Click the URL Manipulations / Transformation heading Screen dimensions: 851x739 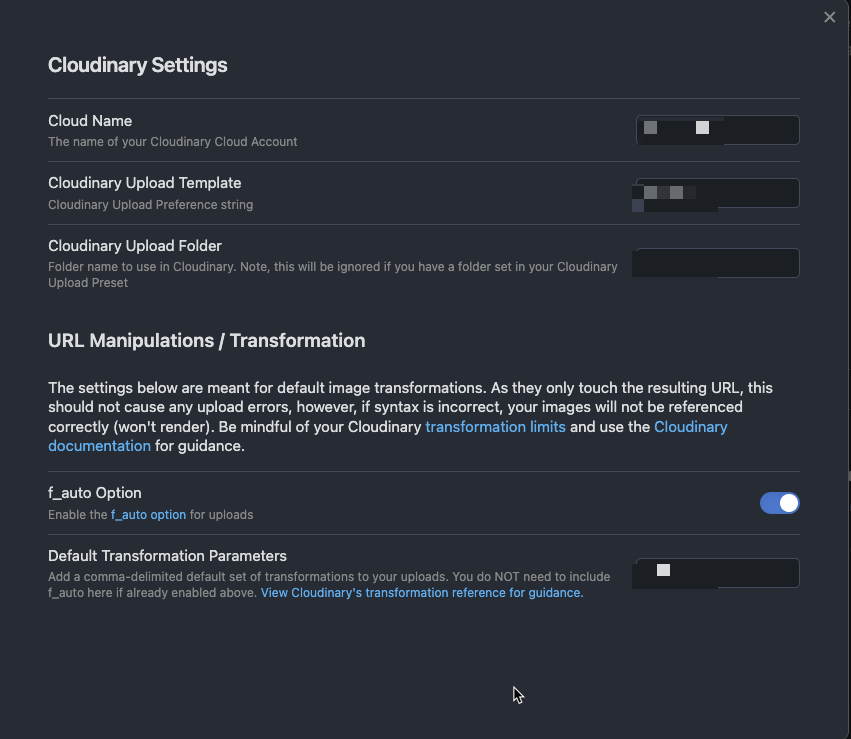coord(206,340)
